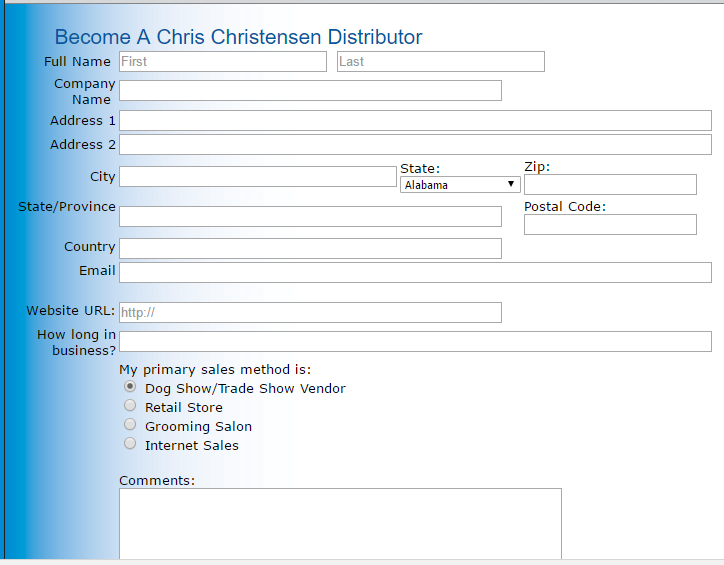
Task: Click into the Address 2 field
Action: click(415, 144)
